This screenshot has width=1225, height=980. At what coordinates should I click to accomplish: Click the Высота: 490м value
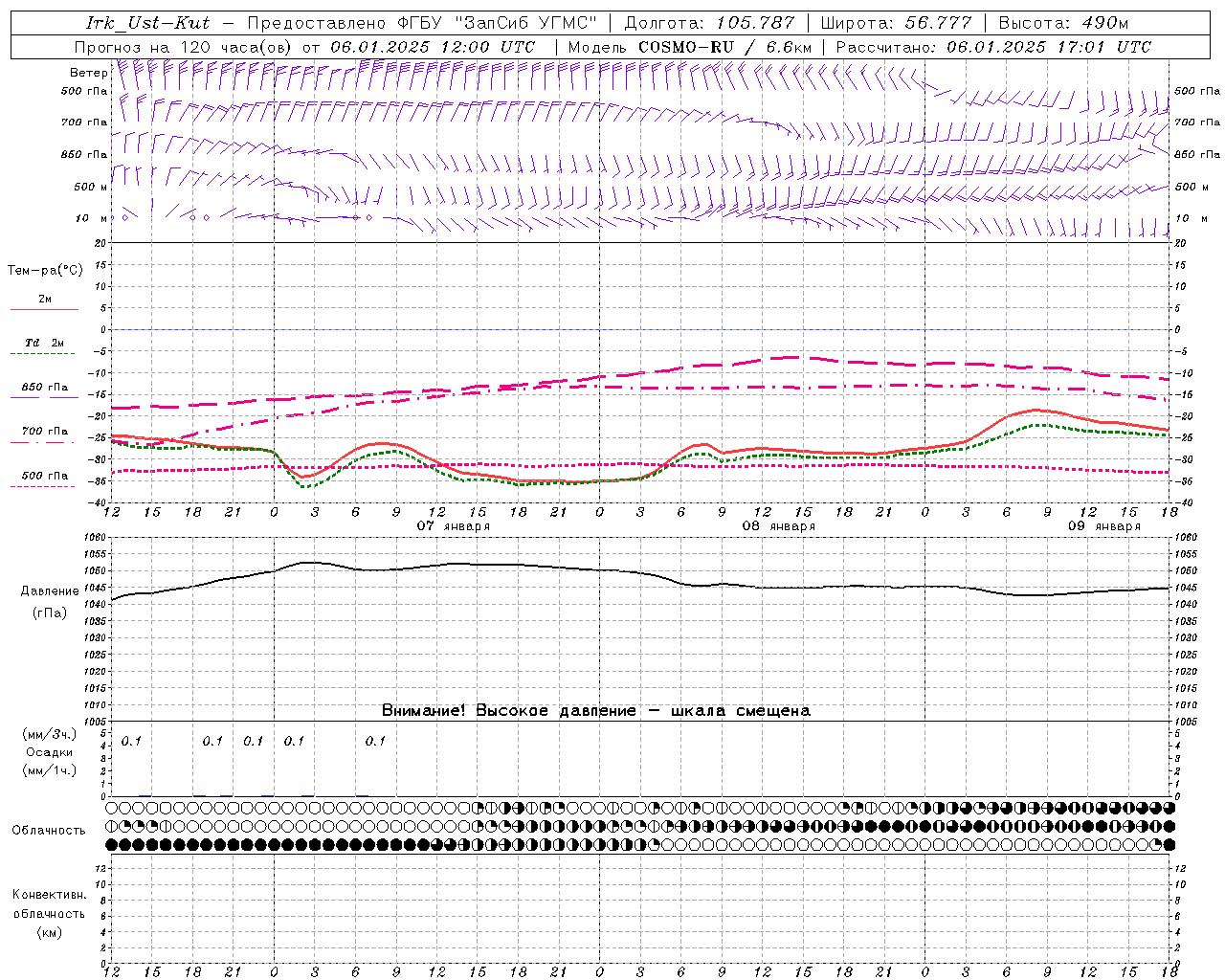pyautogui.click(x=1063, y=23)
